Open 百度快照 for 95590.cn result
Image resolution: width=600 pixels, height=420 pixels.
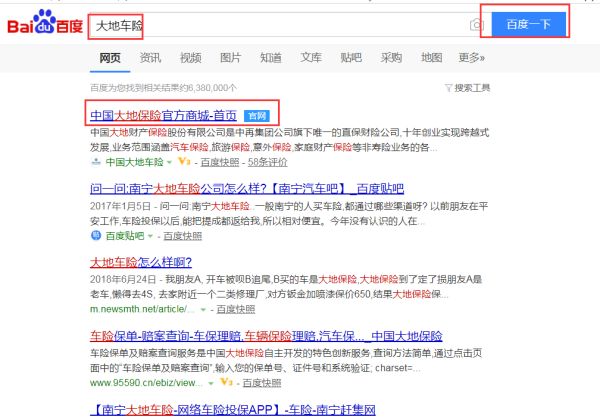(262, 383)
